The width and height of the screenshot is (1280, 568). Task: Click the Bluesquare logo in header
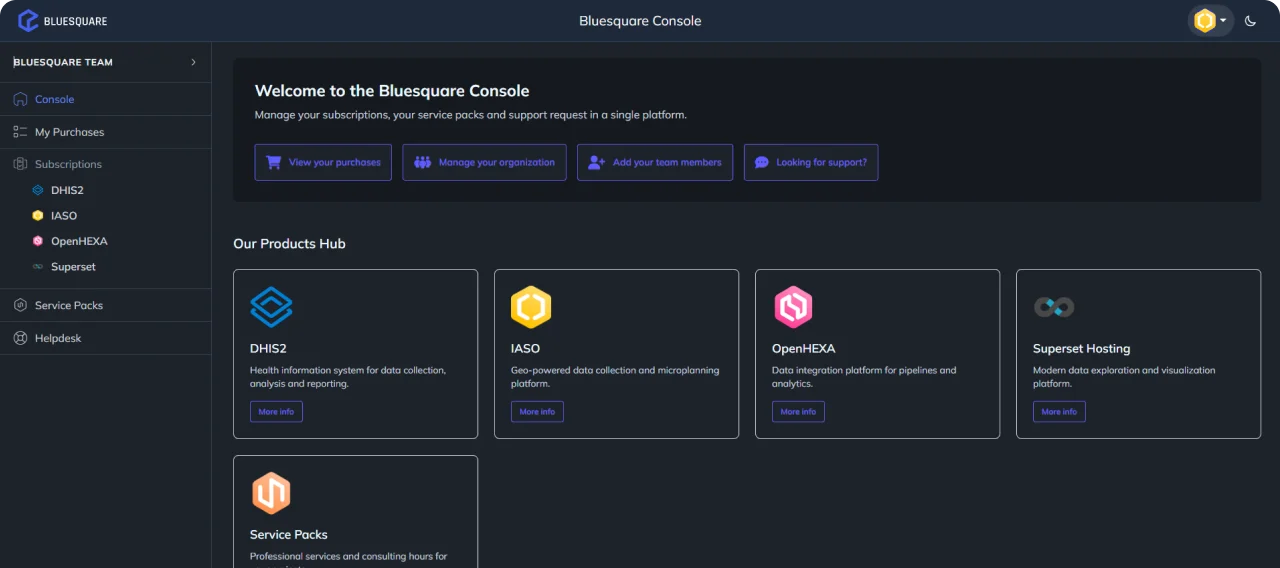62,21
